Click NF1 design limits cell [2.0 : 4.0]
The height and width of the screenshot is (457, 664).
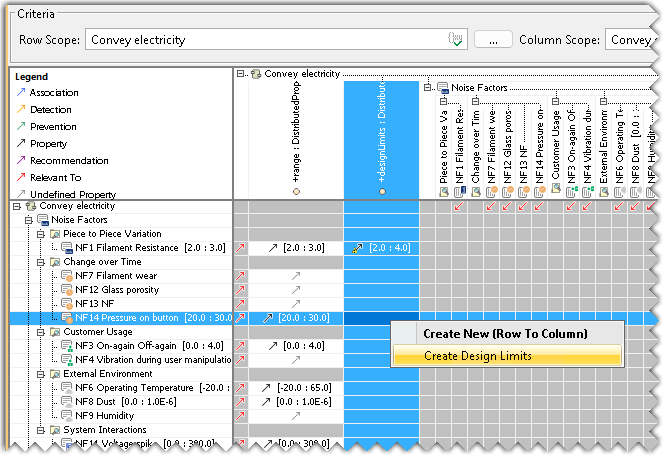click(x=381, y=248)
